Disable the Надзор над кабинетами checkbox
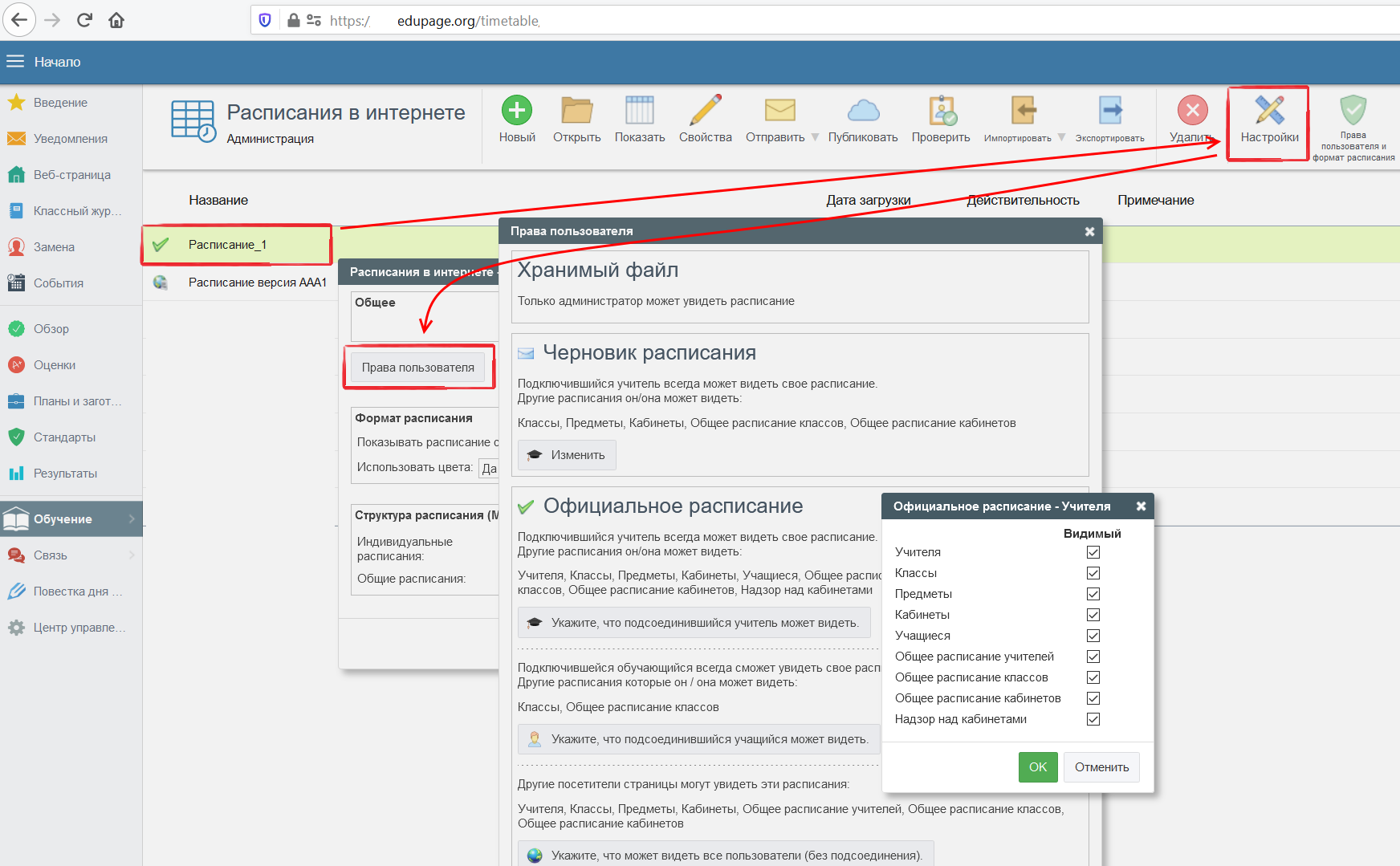The height and width of the screenshot is (866, 1400). click(1093, 719)
